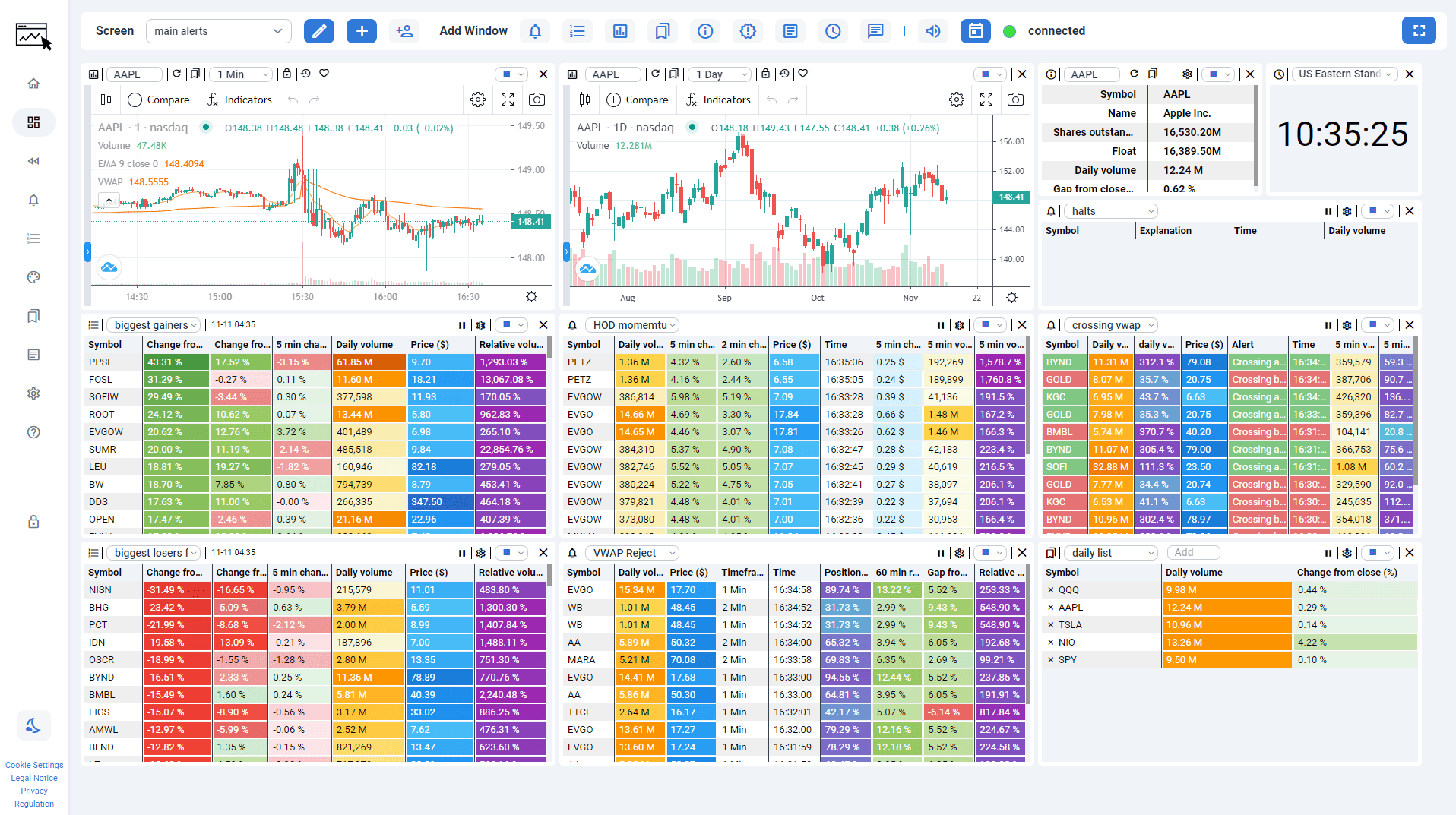Lock the AAPL 1 Min chart
Screen dimensions: 1456x815
coord(286,74)
